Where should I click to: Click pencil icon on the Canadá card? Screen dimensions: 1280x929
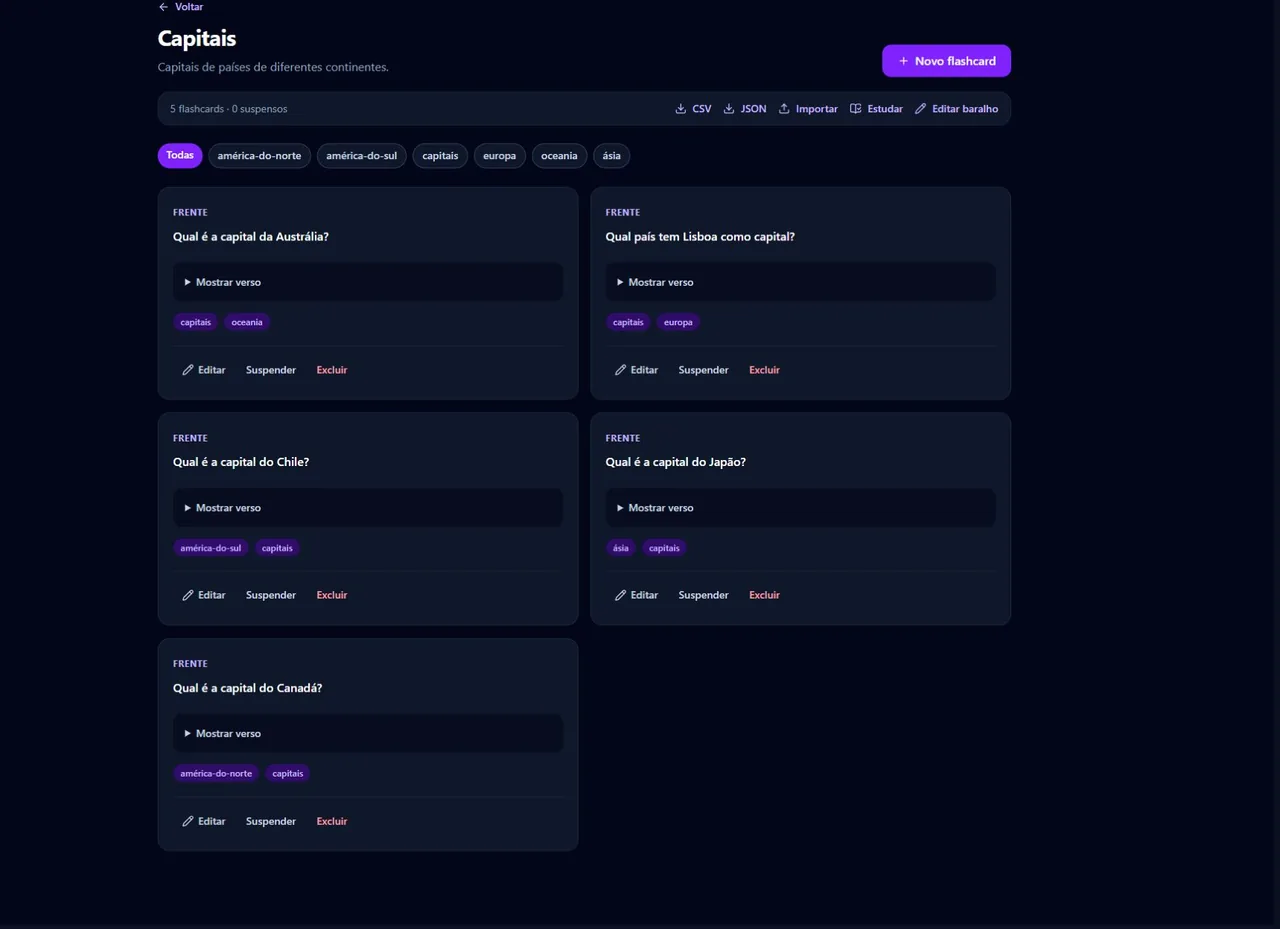[188, 821]
